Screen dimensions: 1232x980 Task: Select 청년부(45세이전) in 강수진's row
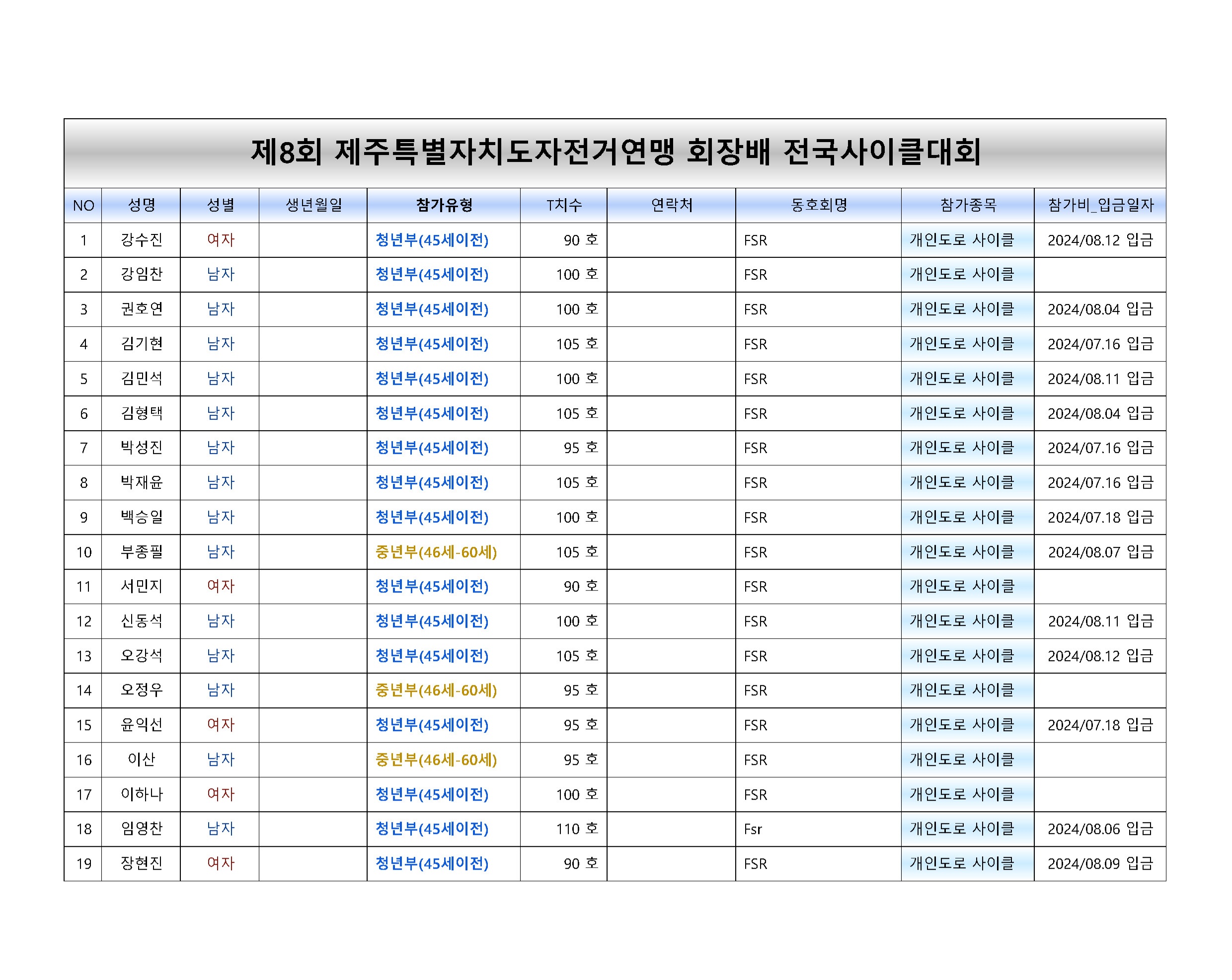432,240
